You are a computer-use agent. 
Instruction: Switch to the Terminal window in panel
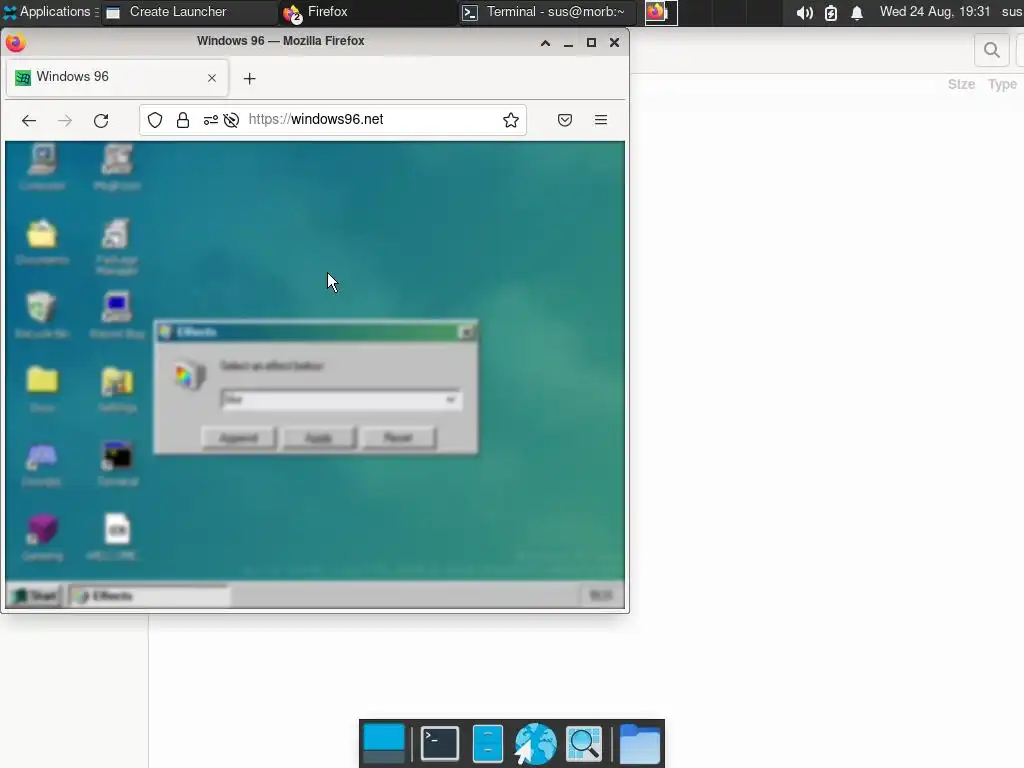(x=546, y=12)
